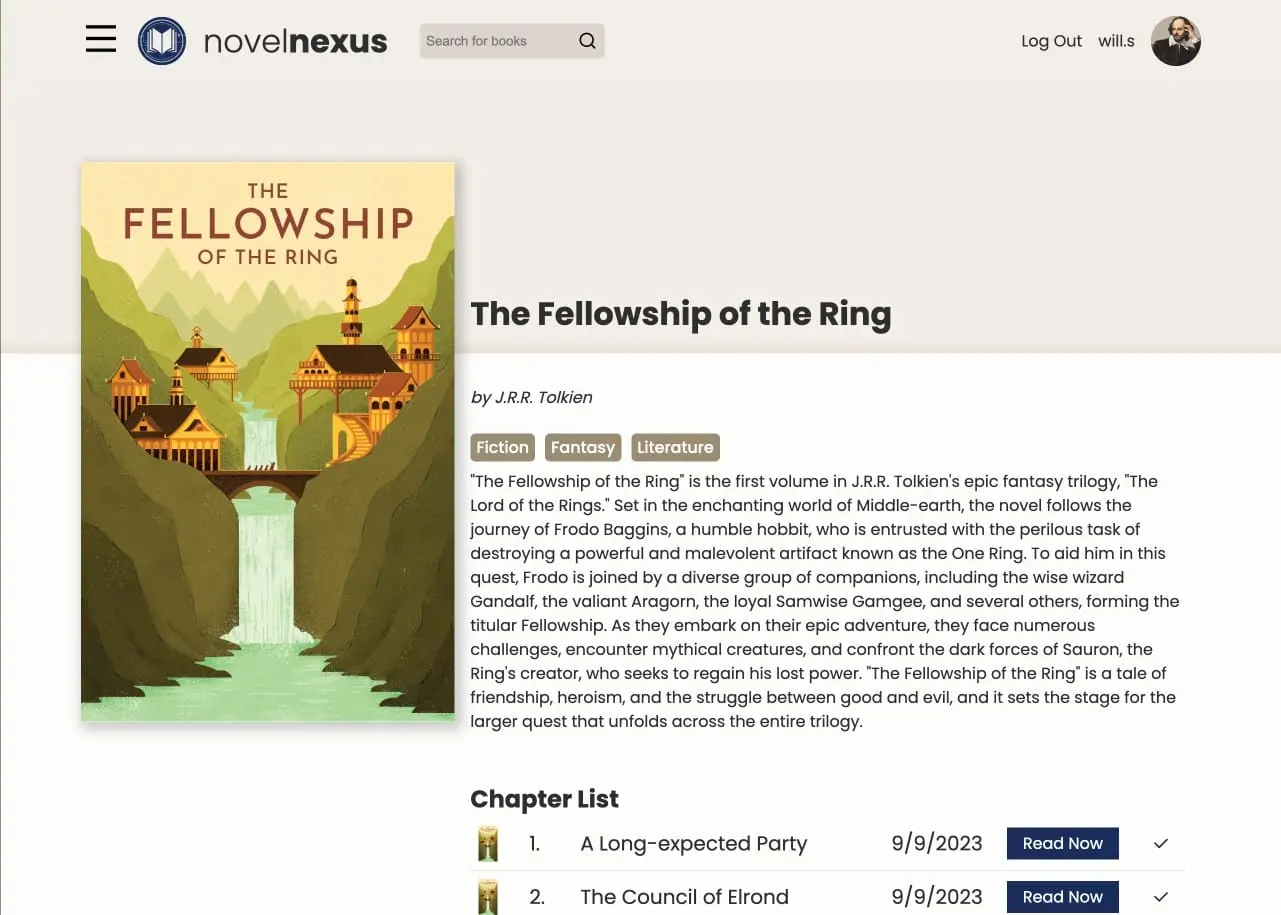The height and width of the screenshot is (915, 1281).
Task: Click Read Now for The Council of Elrond
Action: (1062, 897)
